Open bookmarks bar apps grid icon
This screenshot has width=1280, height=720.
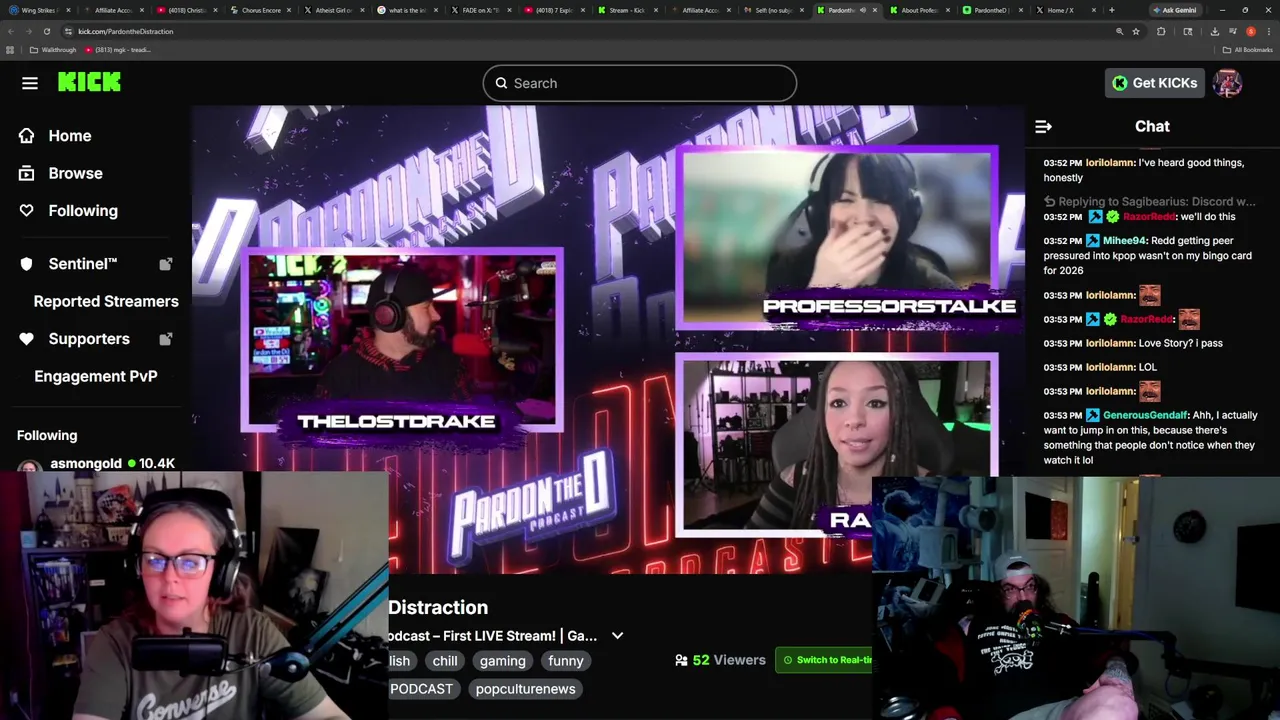pyautogui.click(x=10, y=50)
